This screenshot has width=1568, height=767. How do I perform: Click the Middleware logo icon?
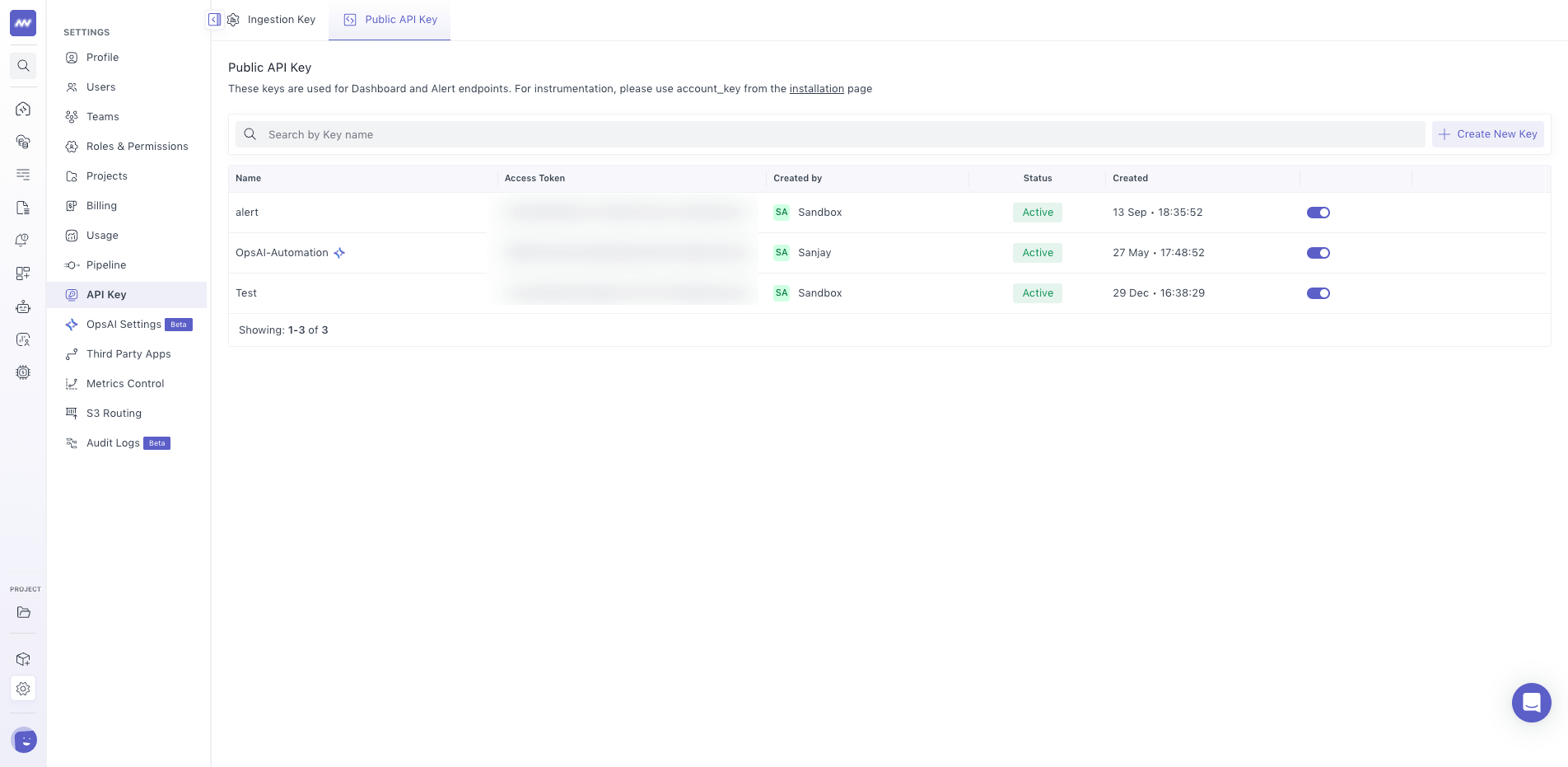pyautogui.click(x=23, y=23)
